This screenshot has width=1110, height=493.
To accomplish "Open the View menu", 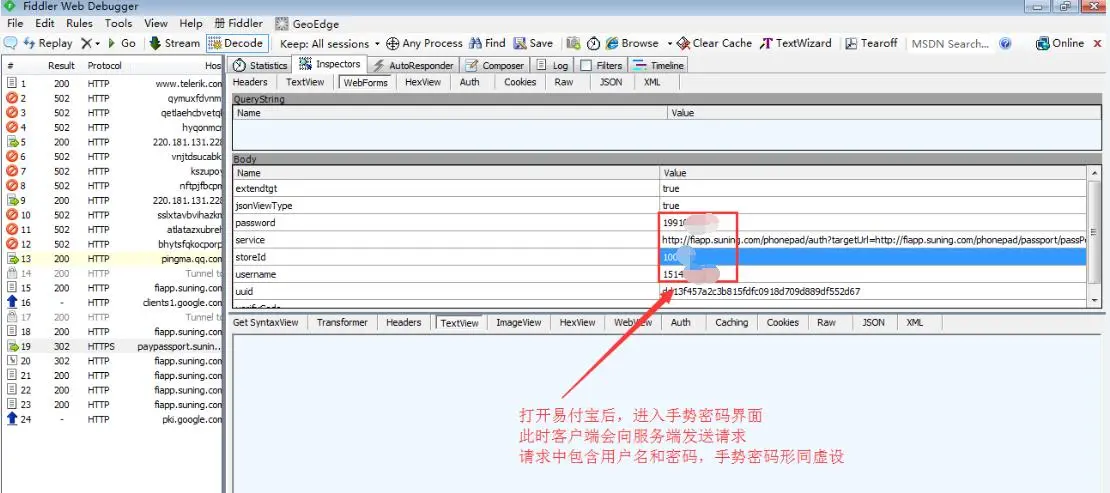I will [156, 23].
